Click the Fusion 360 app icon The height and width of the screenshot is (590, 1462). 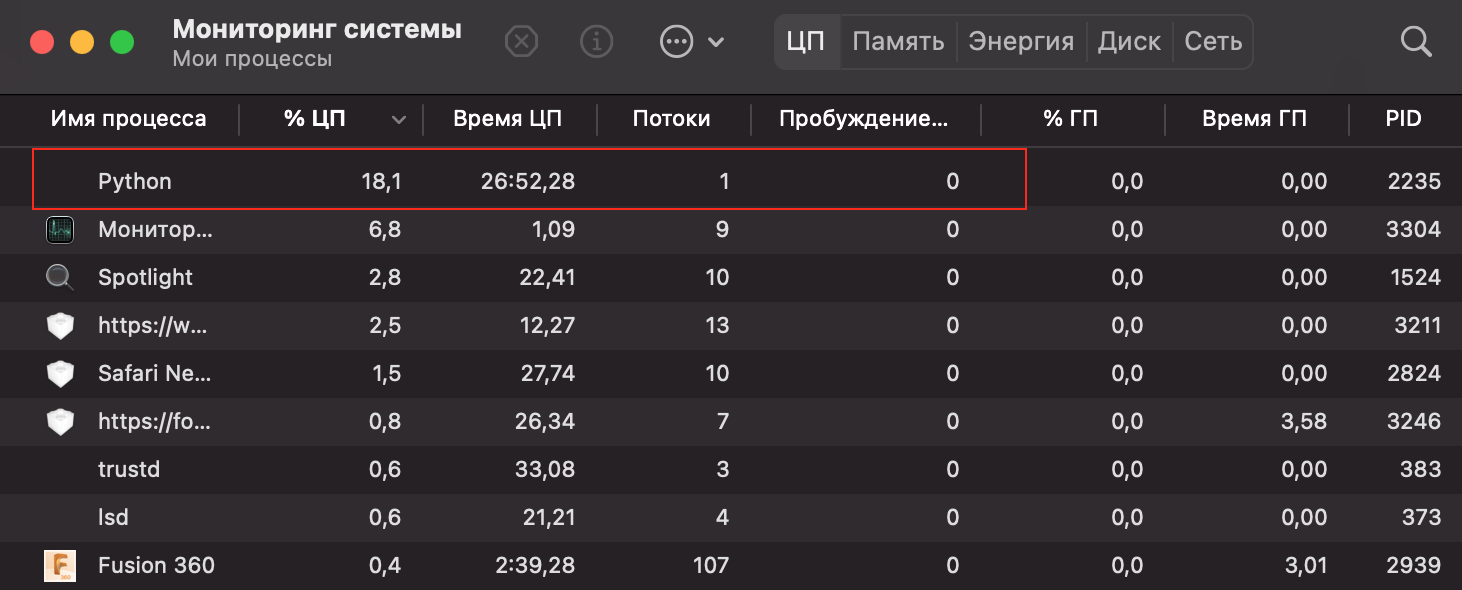(x=60, y=565)
